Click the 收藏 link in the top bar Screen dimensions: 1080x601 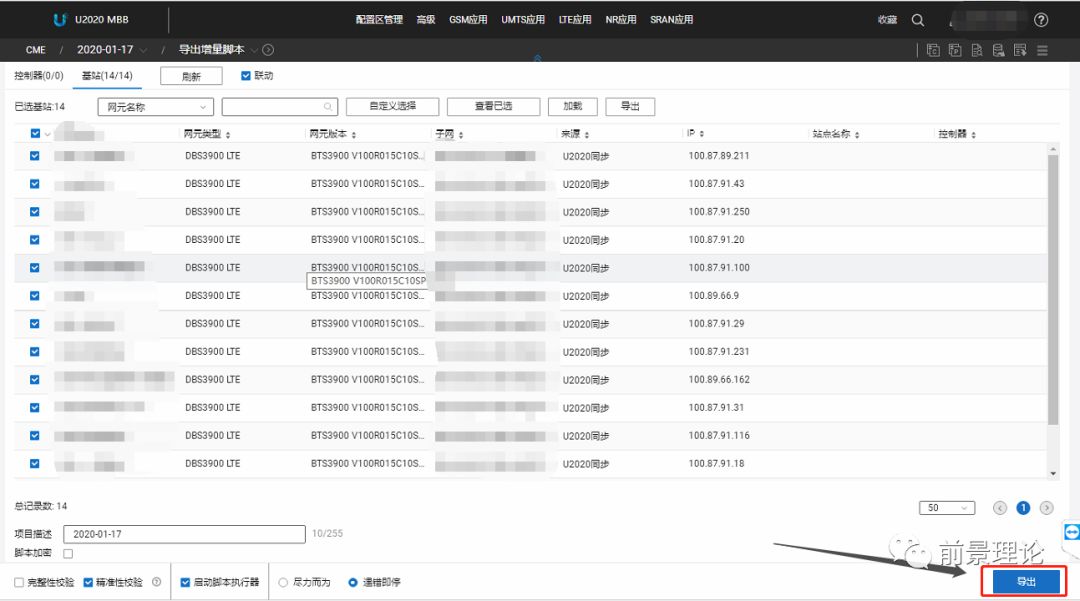tap(887, 20)
